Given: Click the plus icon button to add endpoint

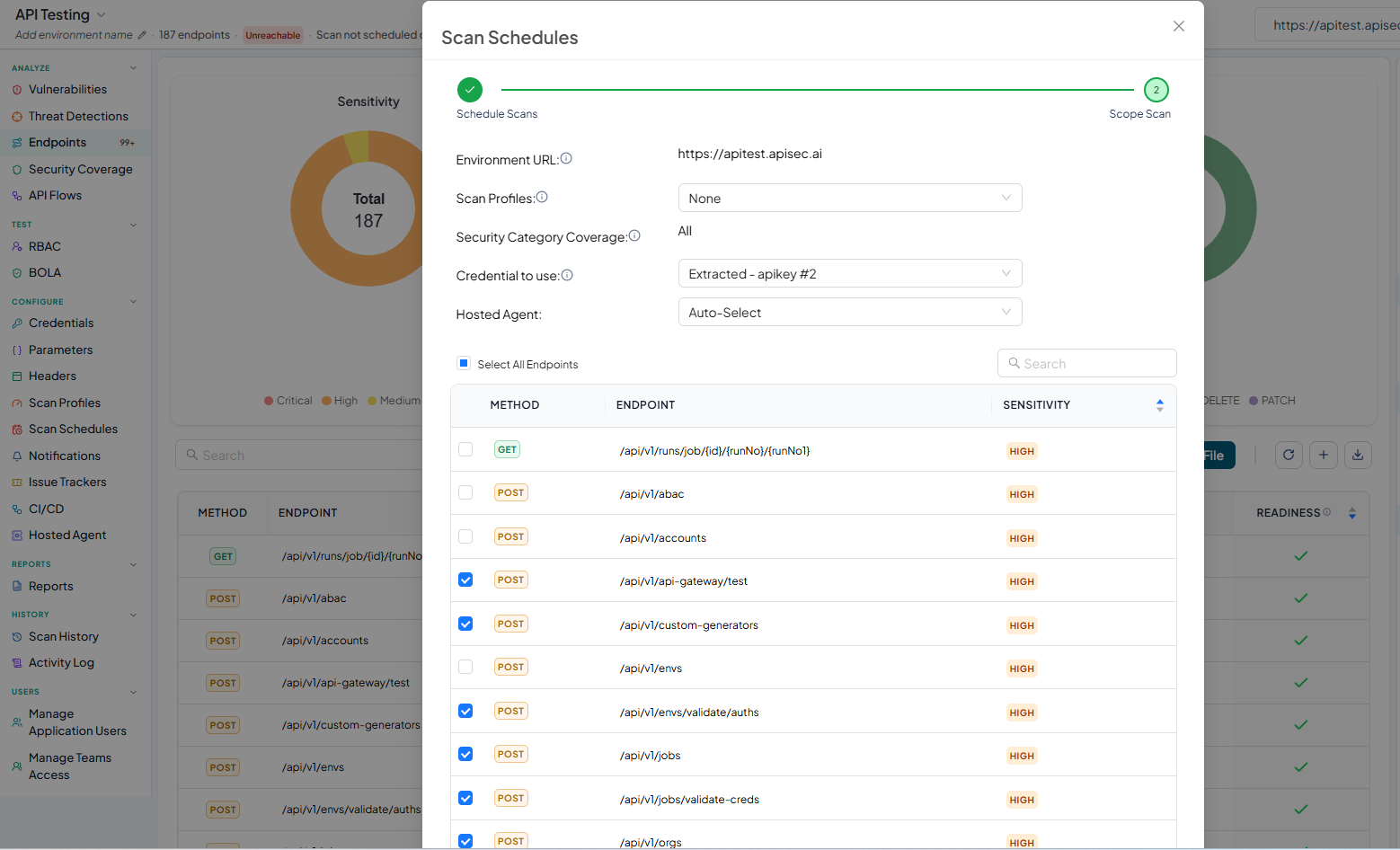Looking at the screenshot, I should click(x=1324, y=456).
